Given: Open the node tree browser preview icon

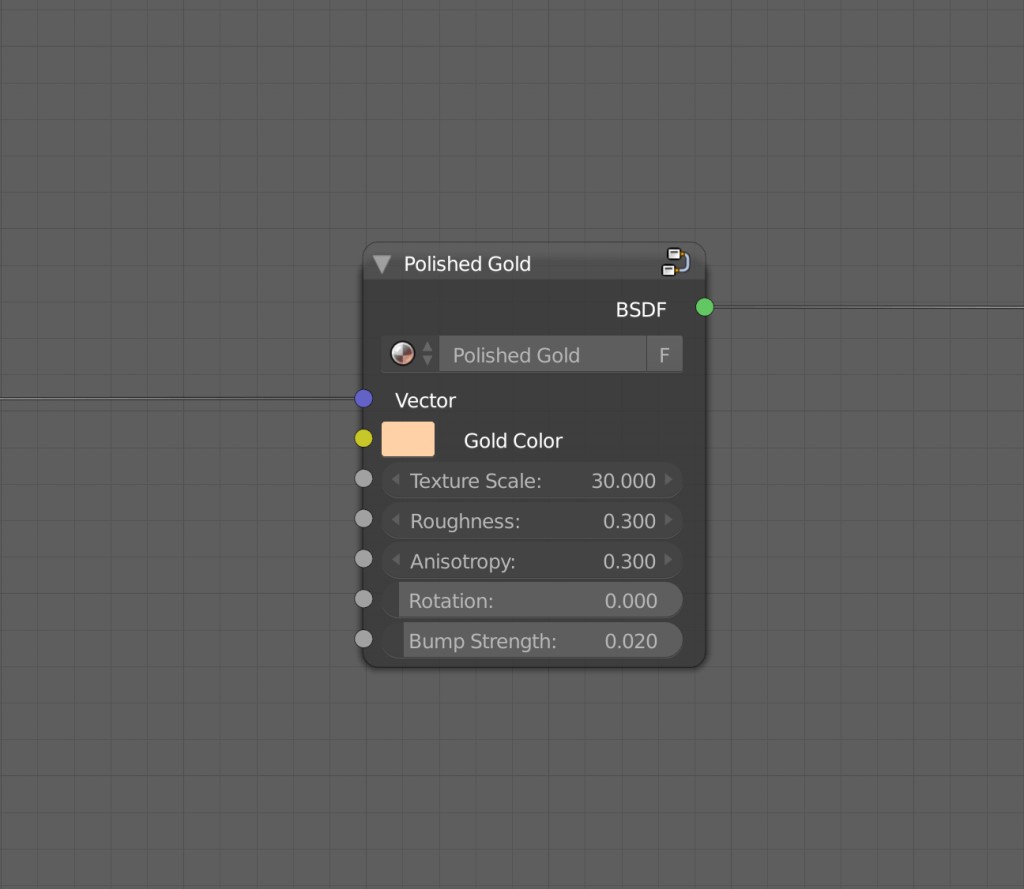Looking at the screenshot, I should pyautogui.click(x=404, y=354).
